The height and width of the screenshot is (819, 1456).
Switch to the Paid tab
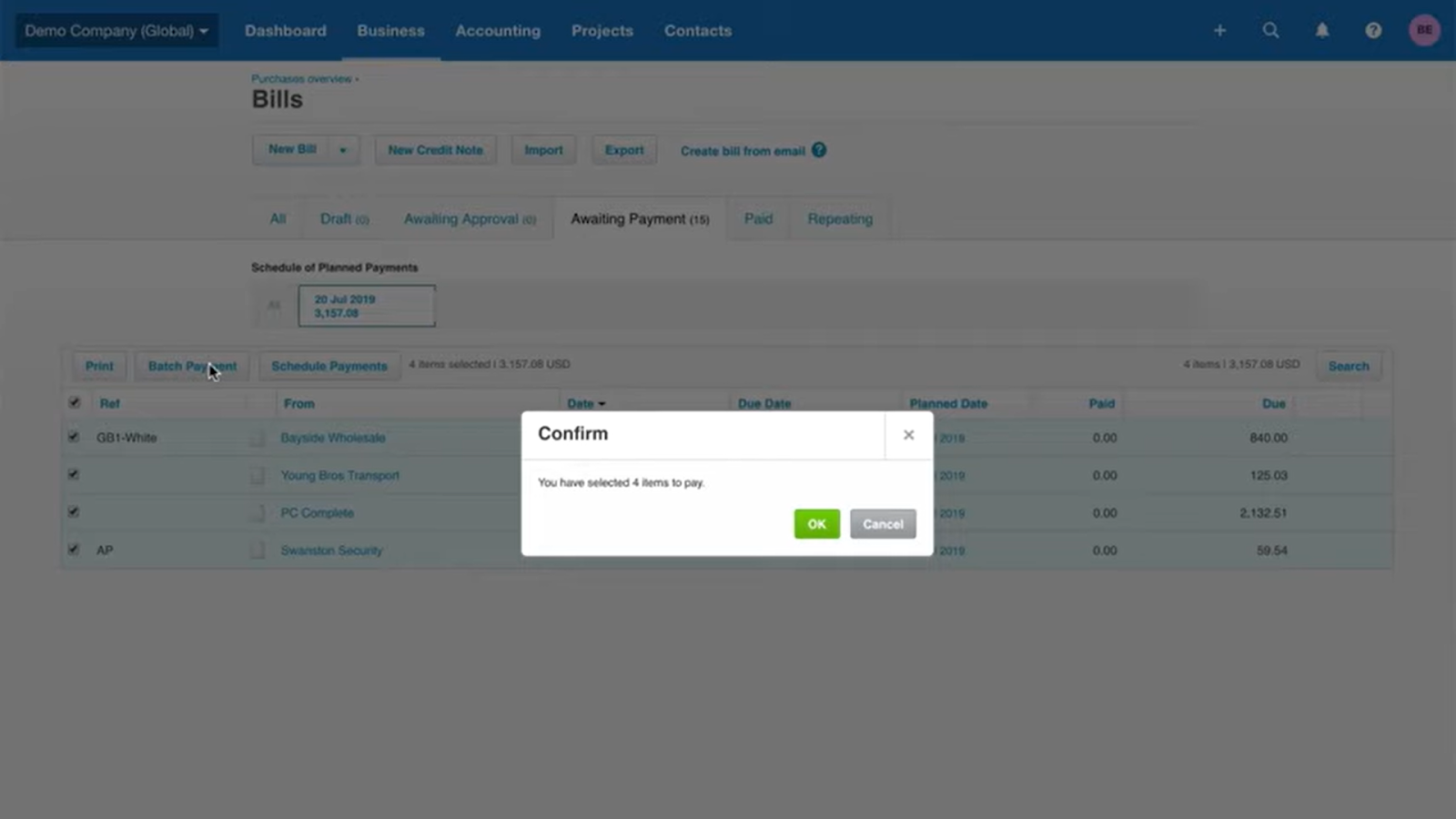pos(758,218)
